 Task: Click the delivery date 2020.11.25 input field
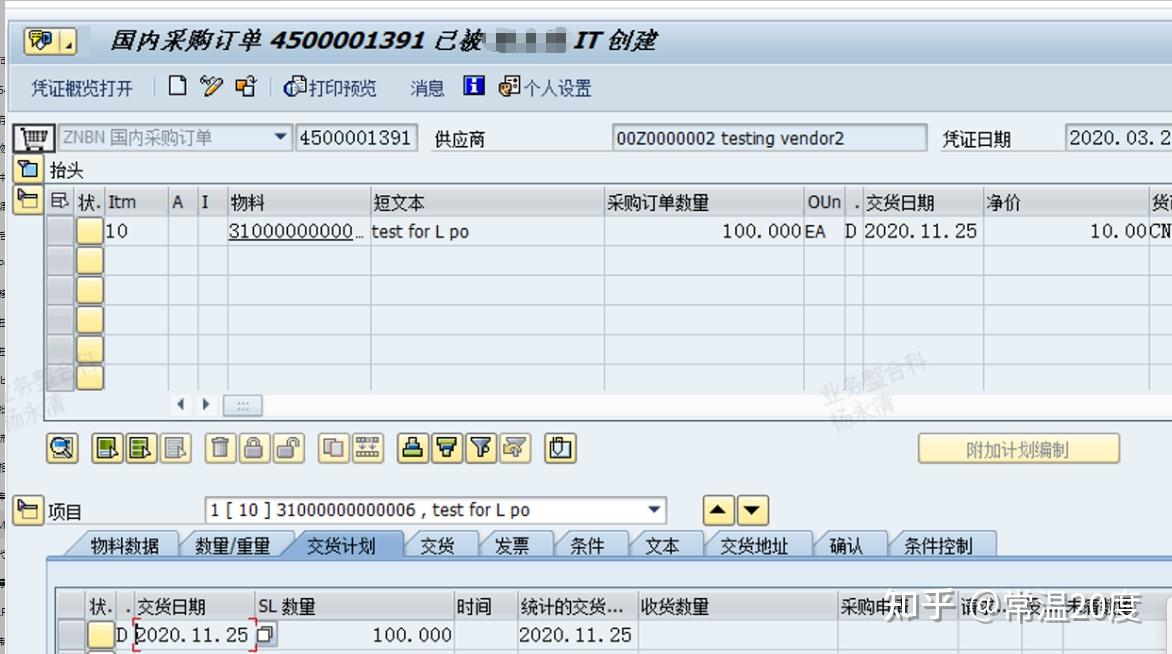[x=195, y=634]
